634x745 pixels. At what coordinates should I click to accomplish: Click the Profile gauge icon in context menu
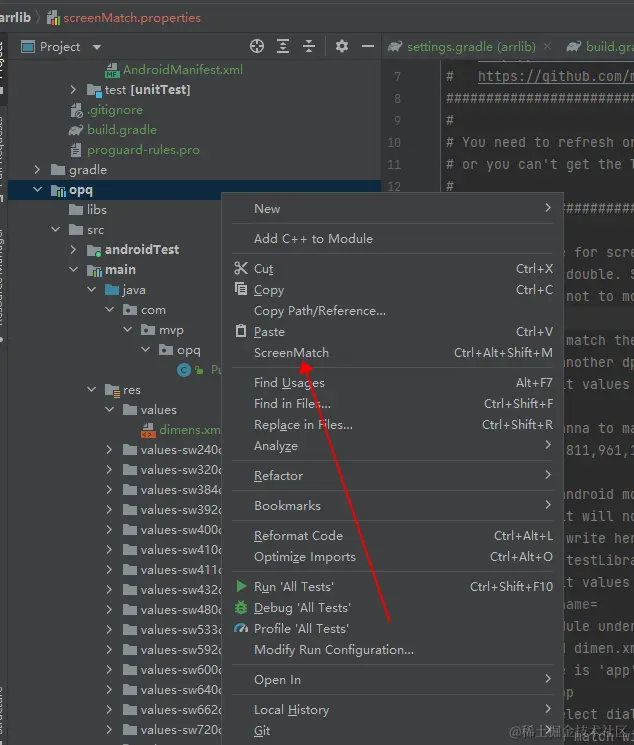[241, 628]
